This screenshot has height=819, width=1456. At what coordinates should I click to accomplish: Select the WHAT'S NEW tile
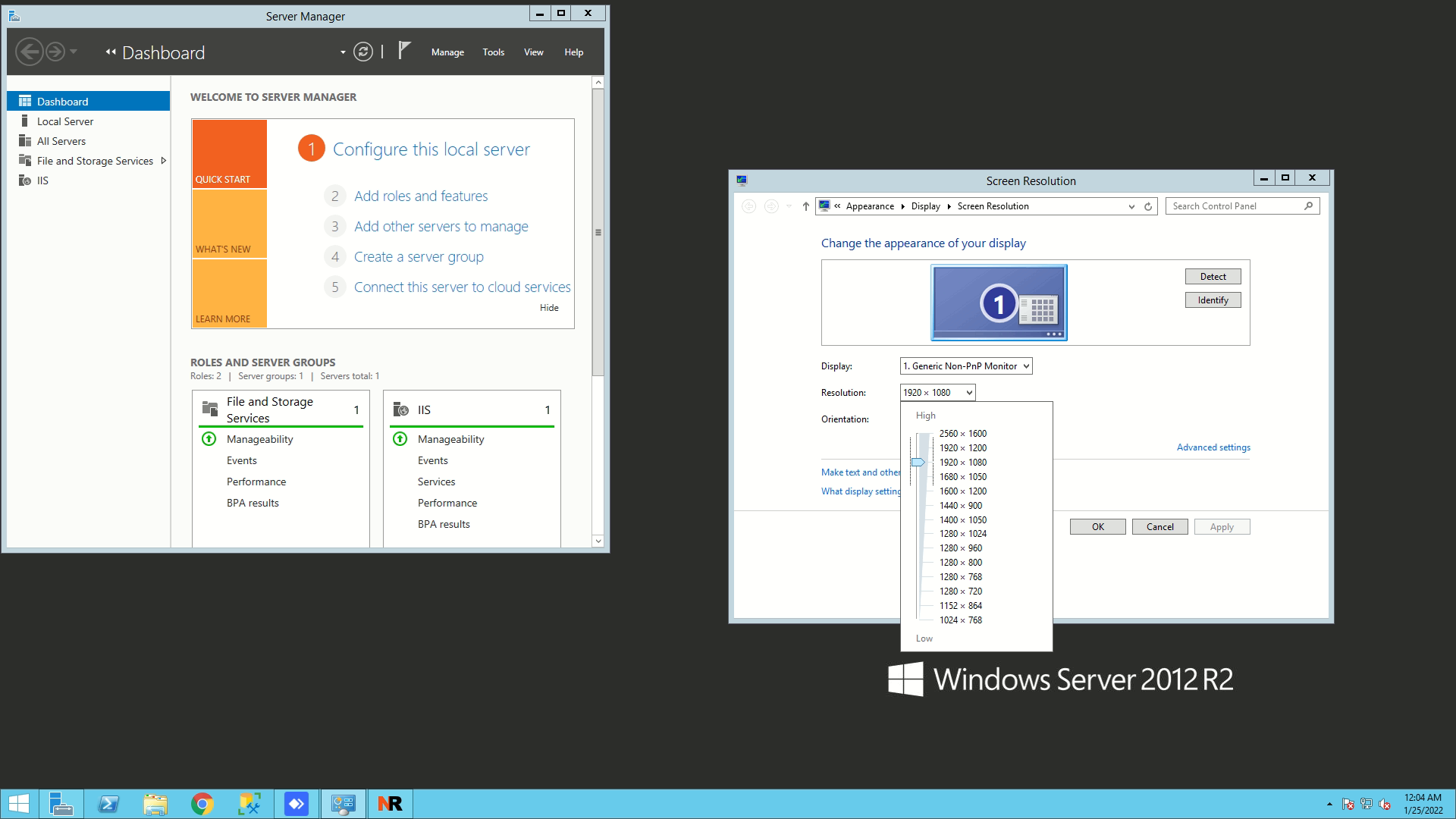229,224
